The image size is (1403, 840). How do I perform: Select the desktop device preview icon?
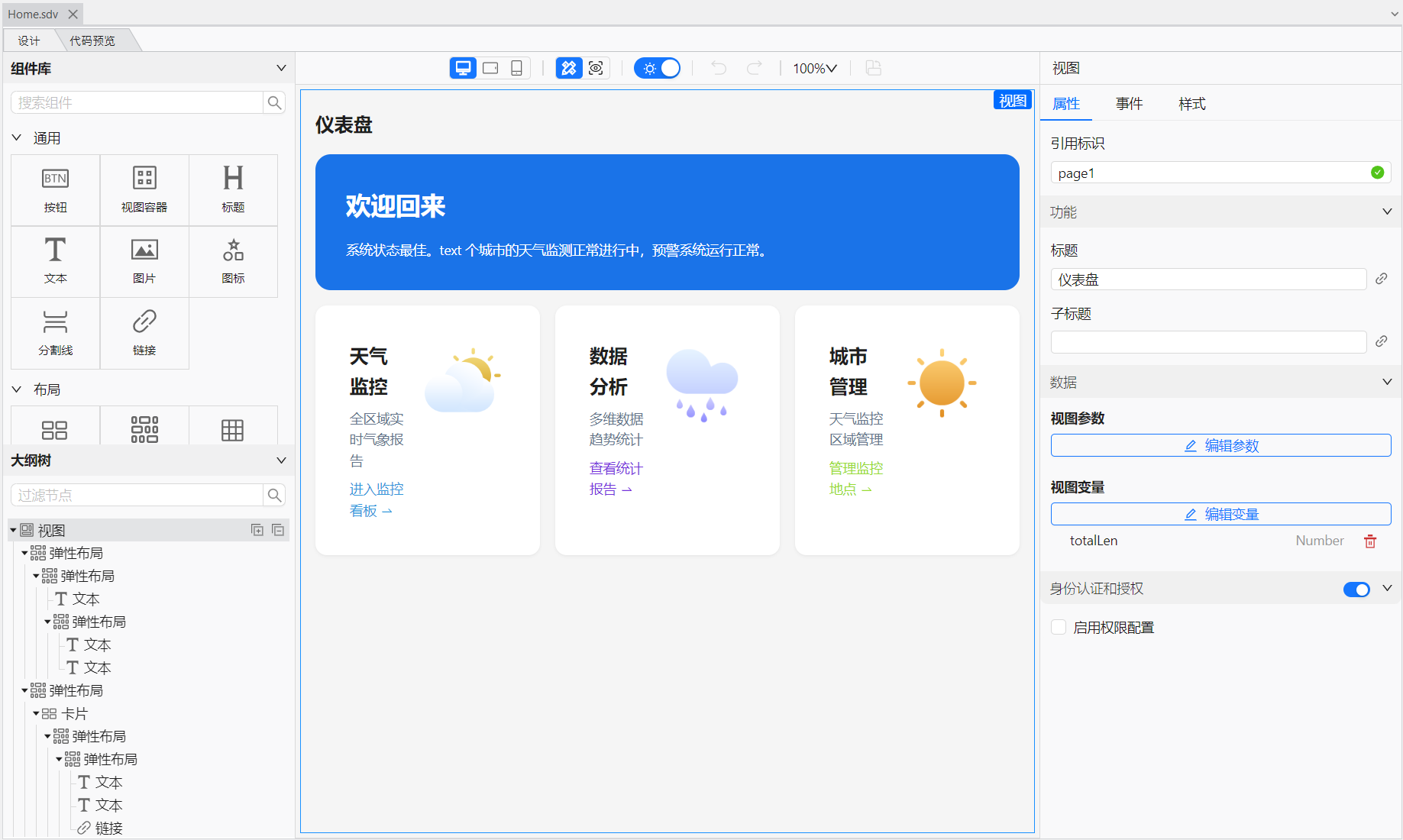(x=463, y=68)
